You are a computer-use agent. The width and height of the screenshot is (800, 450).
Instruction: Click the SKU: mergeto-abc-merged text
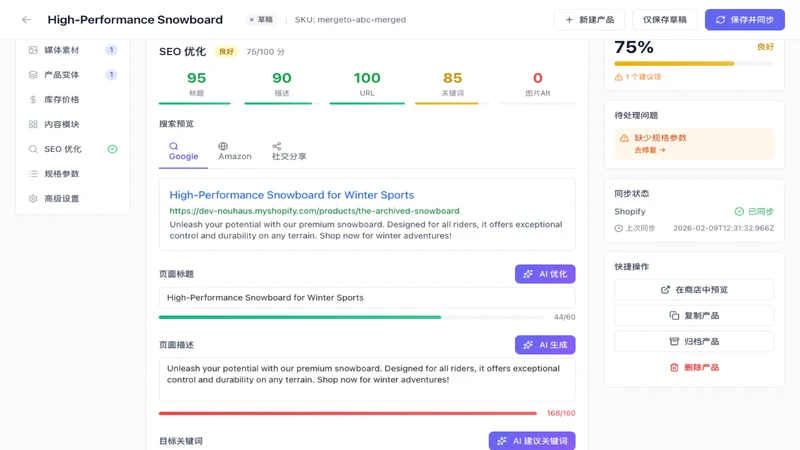(x=351, y=20)
